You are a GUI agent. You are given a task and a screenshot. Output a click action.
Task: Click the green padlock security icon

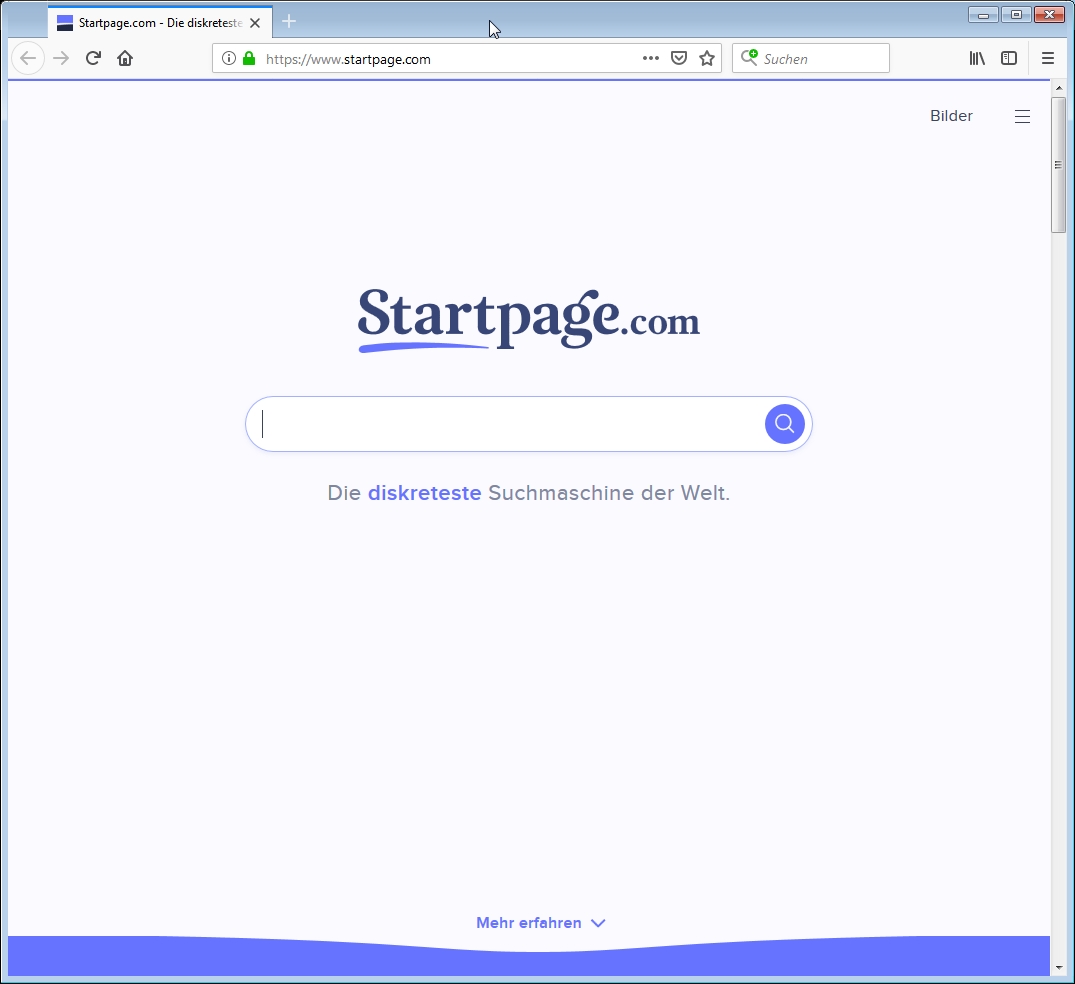point(249,59)
